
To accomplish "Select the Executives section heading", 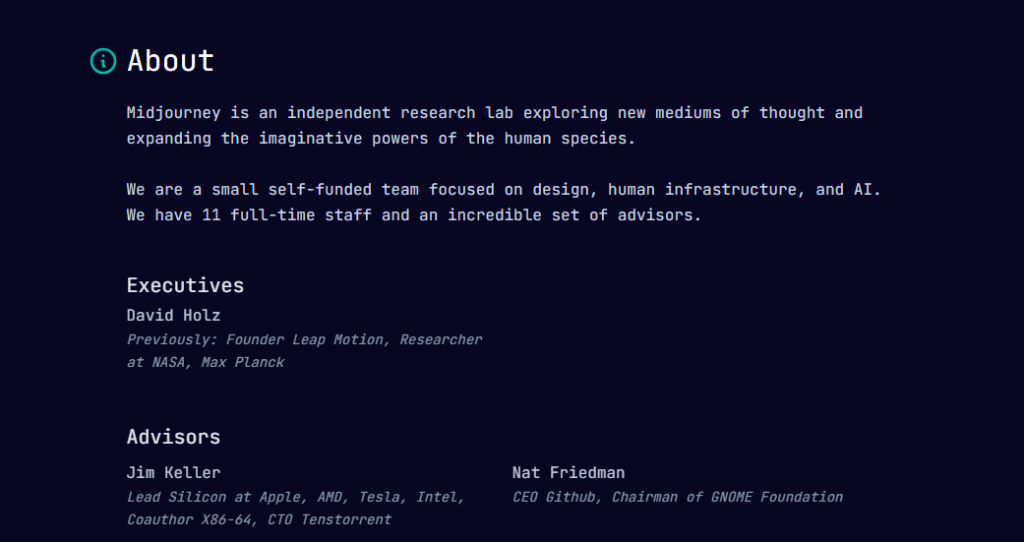I will pos(185,285).
